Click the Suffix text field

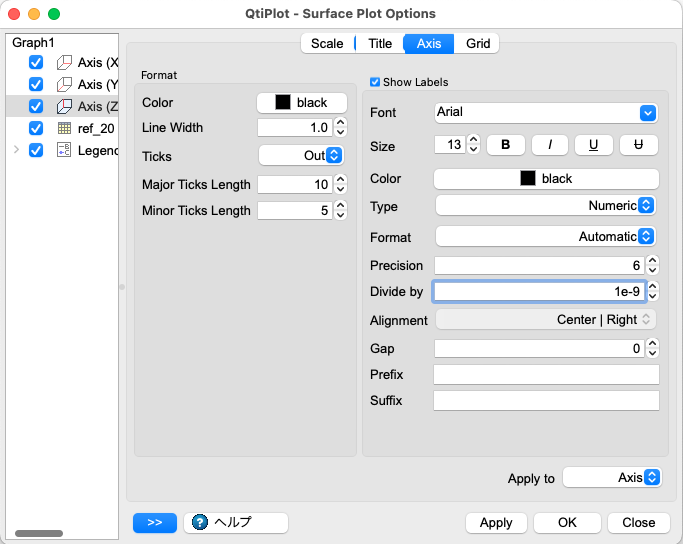546,401
